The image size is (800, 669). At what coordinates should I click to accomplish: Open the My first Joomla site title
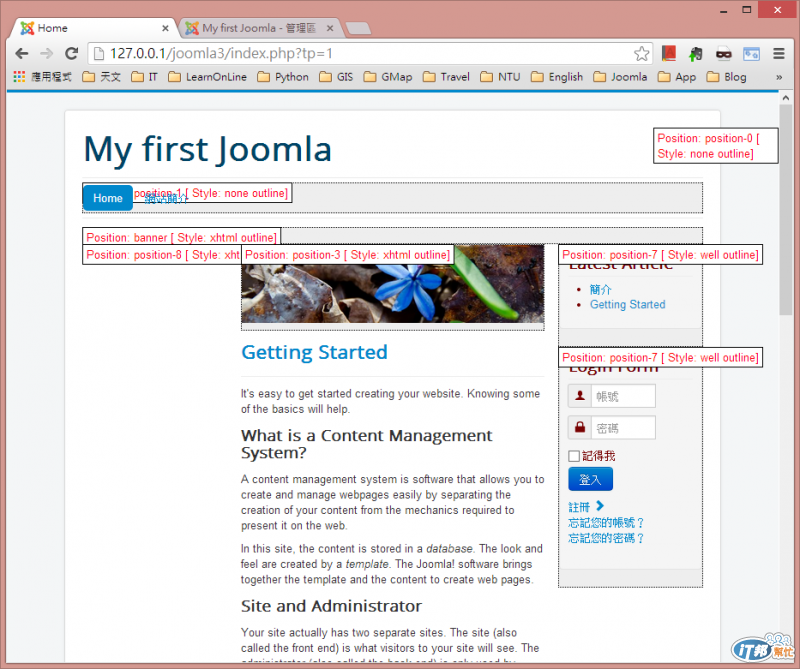coord(208,149)
